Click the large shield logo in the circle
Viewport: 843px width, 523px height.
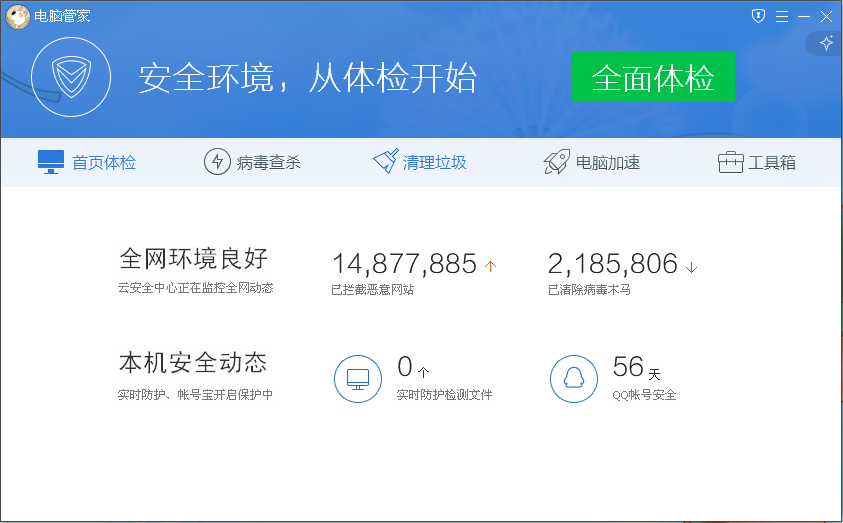[x=70, y=78]
